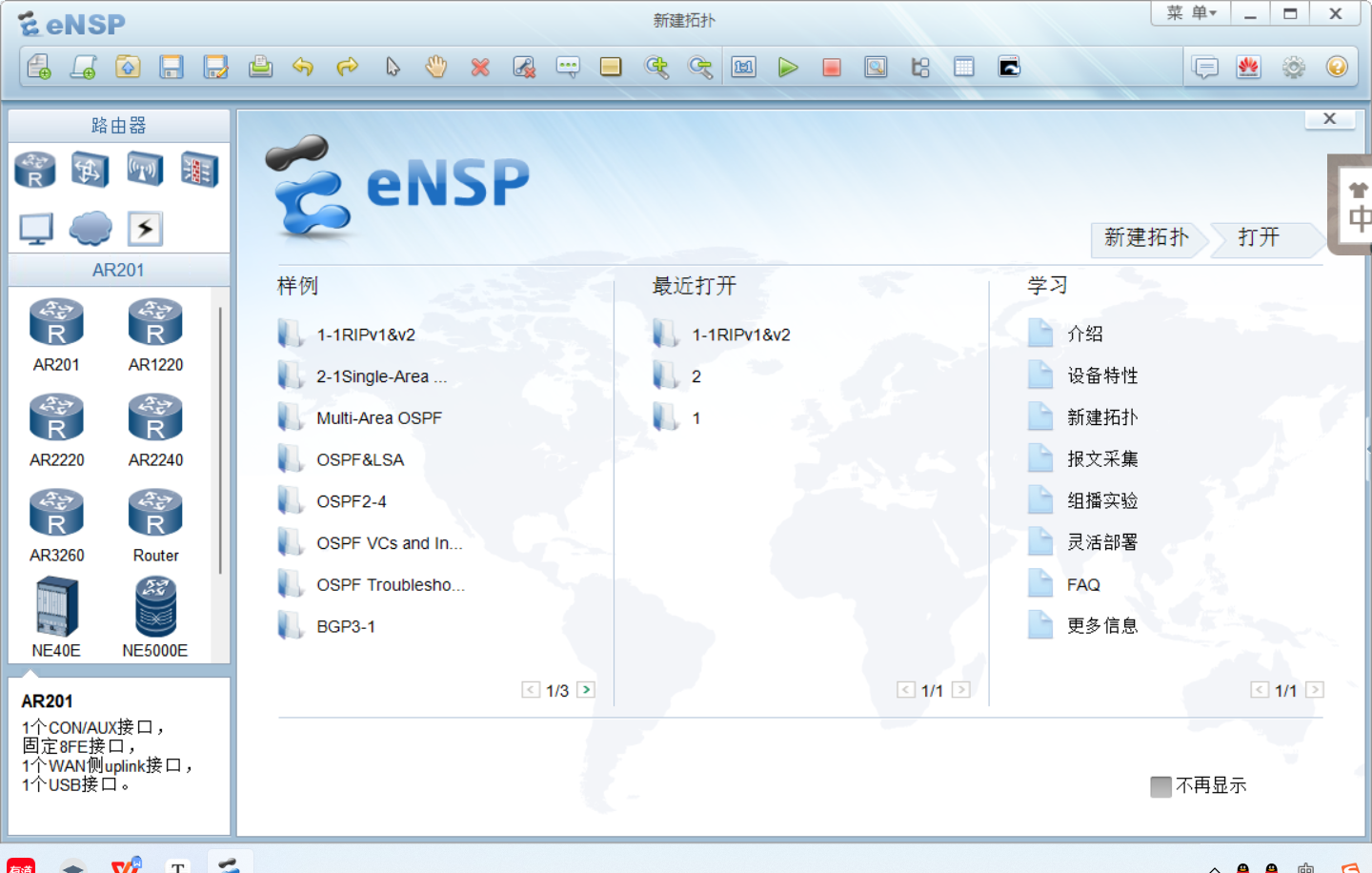The image size is (1372, 873).
Task: Start devices with the green play icon
Action: pos(788,67)
